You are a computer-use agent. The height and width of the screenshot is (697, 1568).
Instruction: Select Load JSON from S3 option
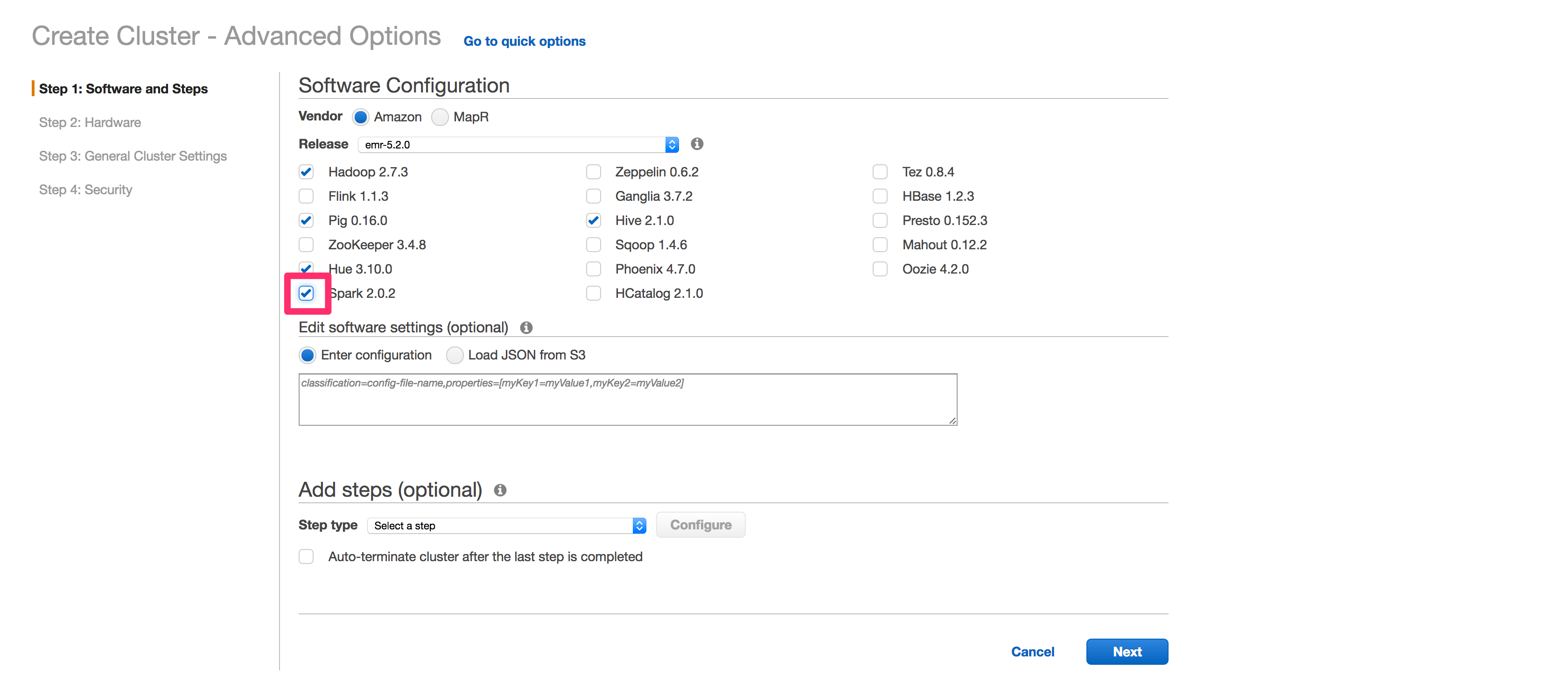pyautogui.click(x=455, y=355)
